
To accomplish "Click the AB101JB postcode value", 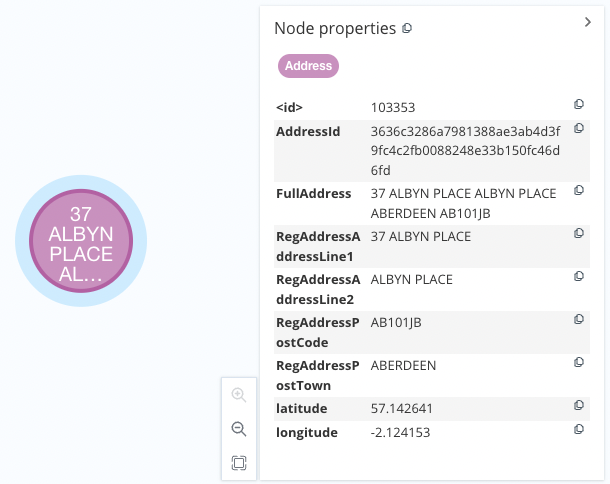I will click(396, 322).
